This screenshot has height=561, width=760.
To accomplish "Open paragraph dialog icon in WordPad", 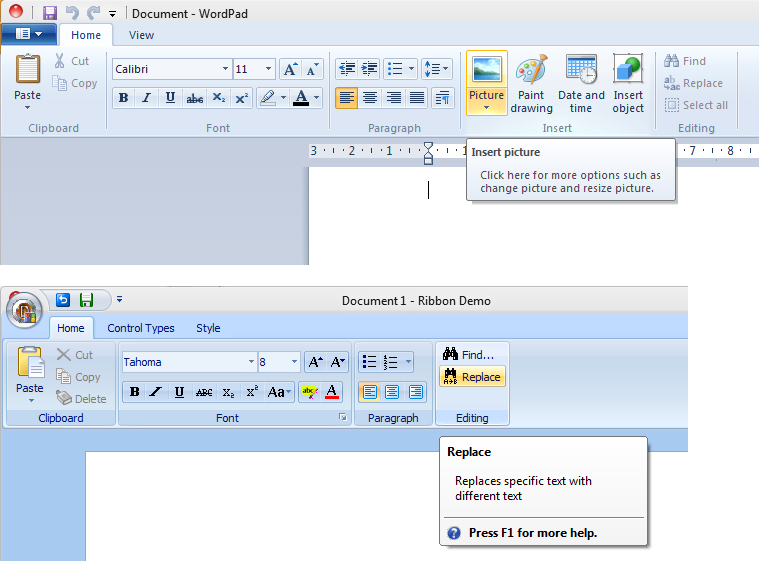I will (x=443, y=98).
